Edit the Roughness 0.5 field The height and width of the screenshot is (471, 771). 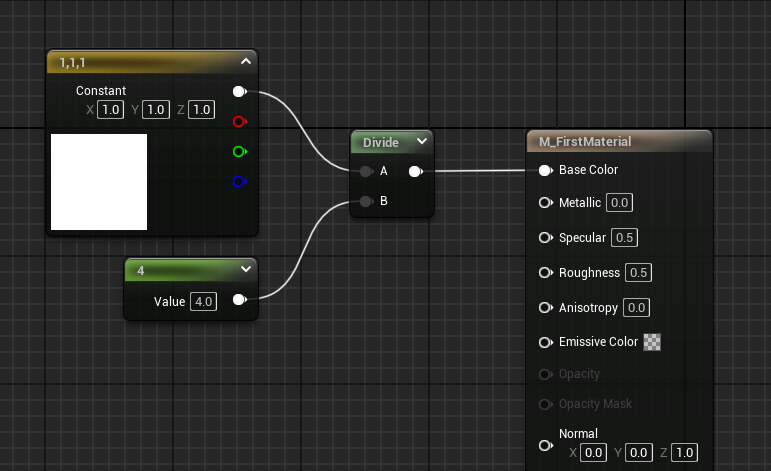tap(638, 272)
